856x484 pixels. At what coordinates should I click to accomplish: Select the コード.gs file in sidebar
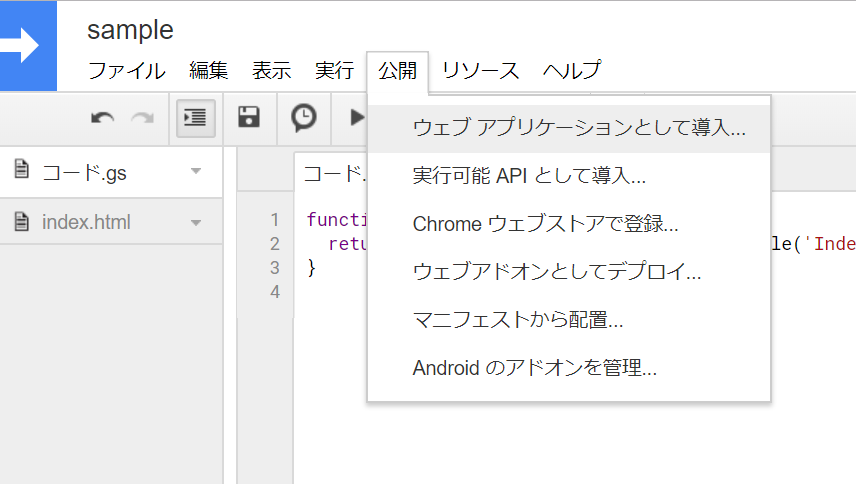pos(111,172)
